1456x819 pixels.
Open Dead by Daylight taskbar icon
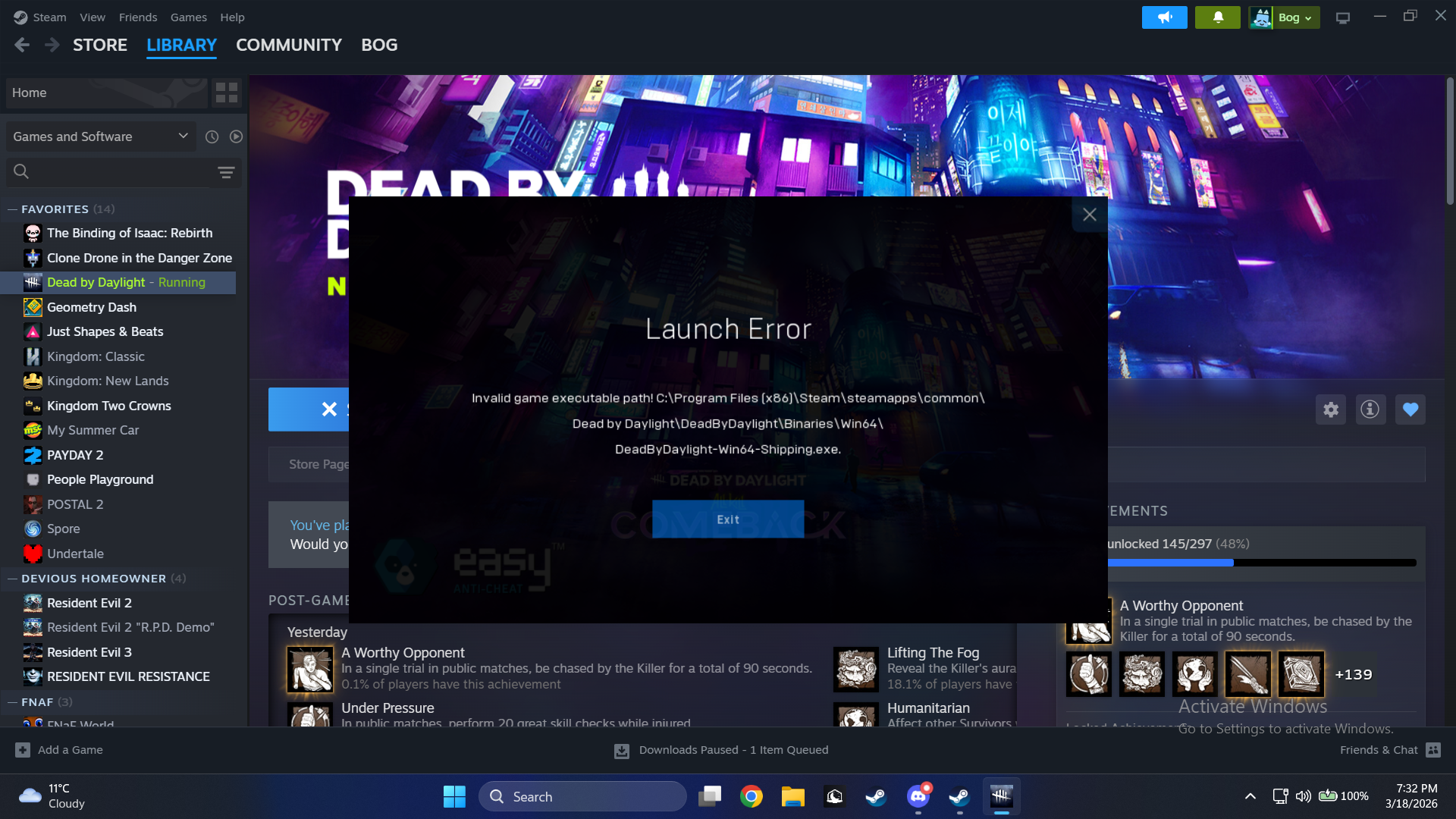(1002, 796)
